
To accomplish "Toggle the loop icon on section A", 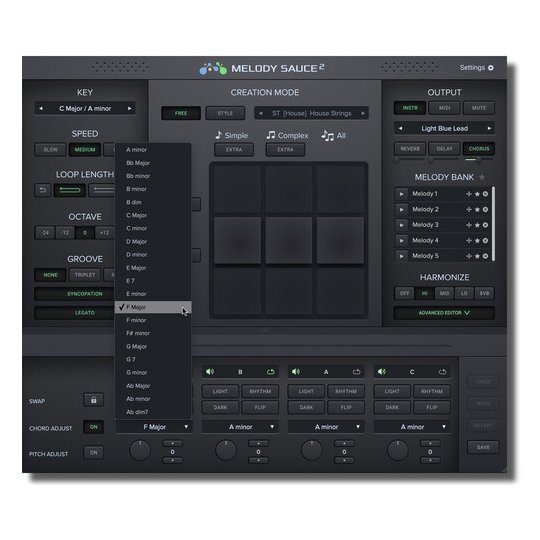I will (356, 372).
